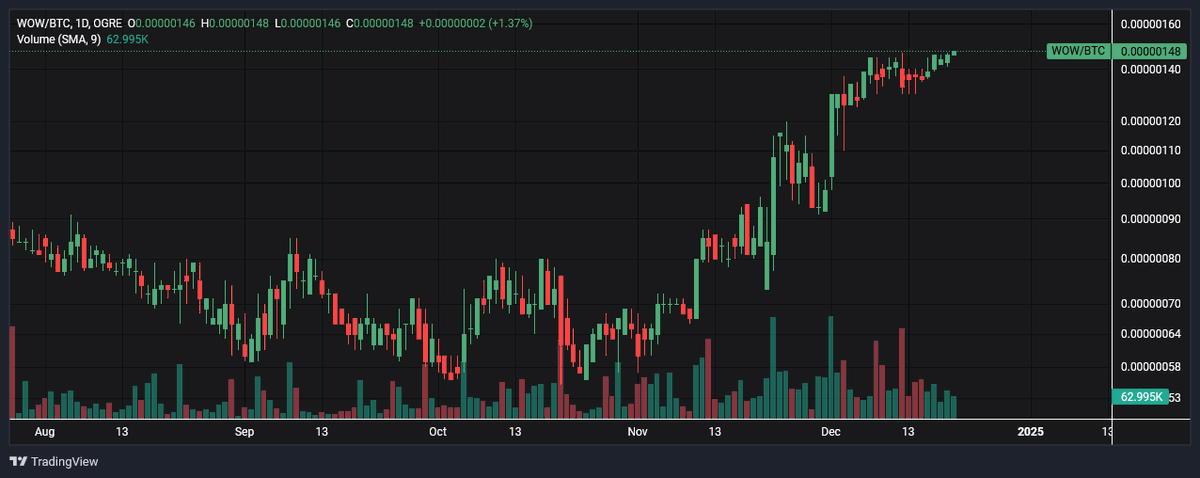This screenshot has width=1200, height=478.
Task: Click the 0.00000090 price axis label
Action: click(1150, 219)
